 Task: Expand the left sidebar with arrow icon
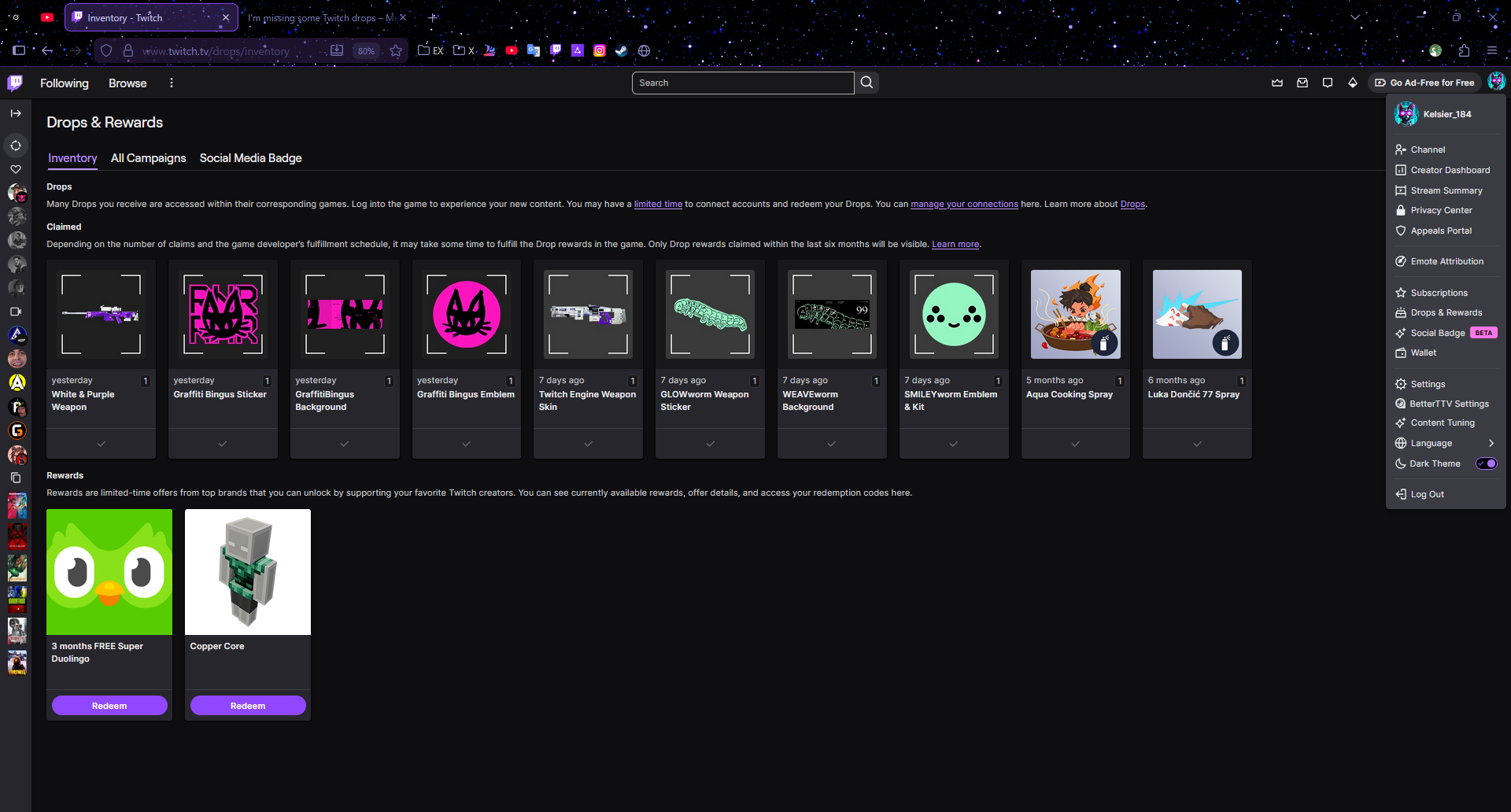click(x=16, y=113)
